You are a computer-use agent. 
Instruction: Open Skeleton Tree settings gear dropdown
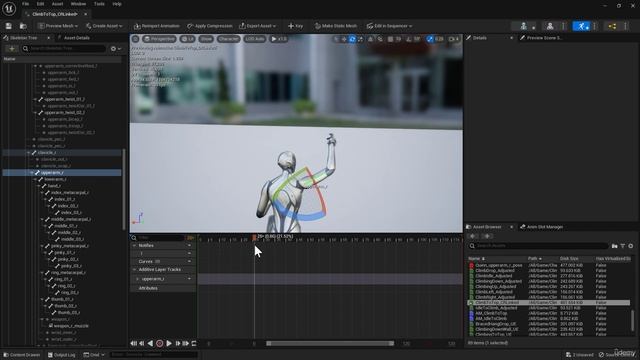pos(116,49)
